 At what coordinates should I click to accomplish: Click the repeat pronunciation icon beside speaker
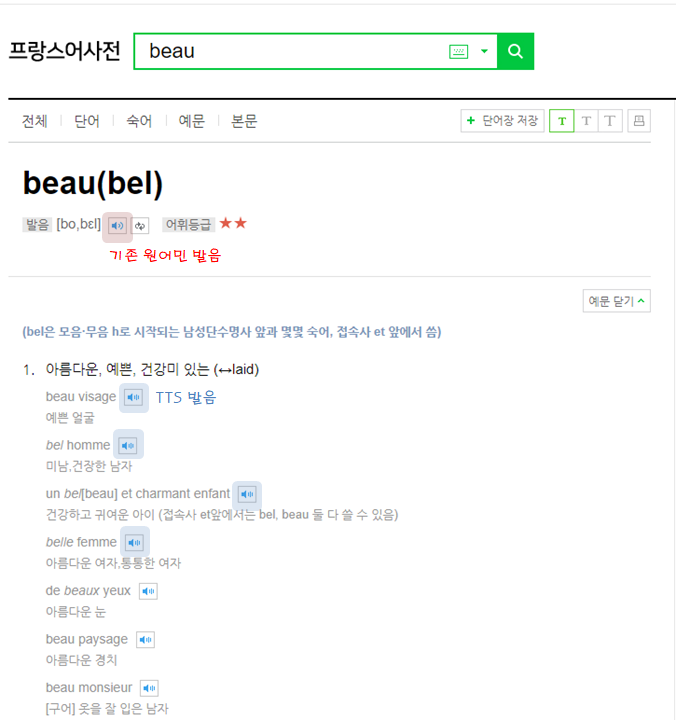(140, 225)
